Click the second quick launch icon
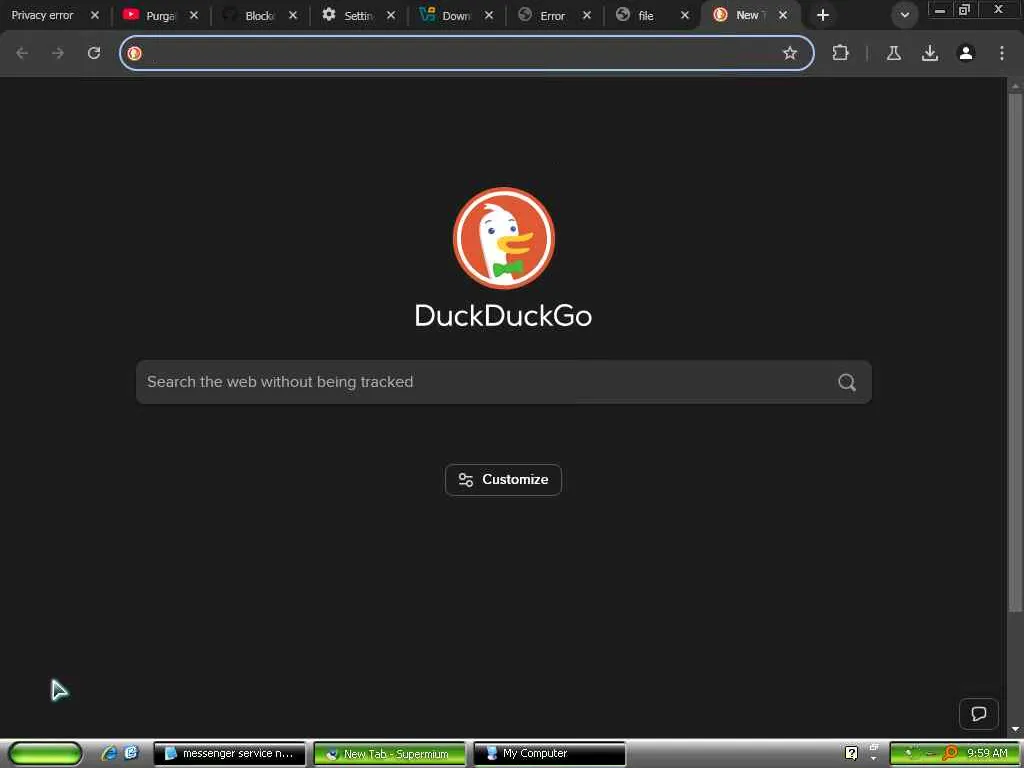The height and width of the screenshot is (768, 1024). point(131,753)
